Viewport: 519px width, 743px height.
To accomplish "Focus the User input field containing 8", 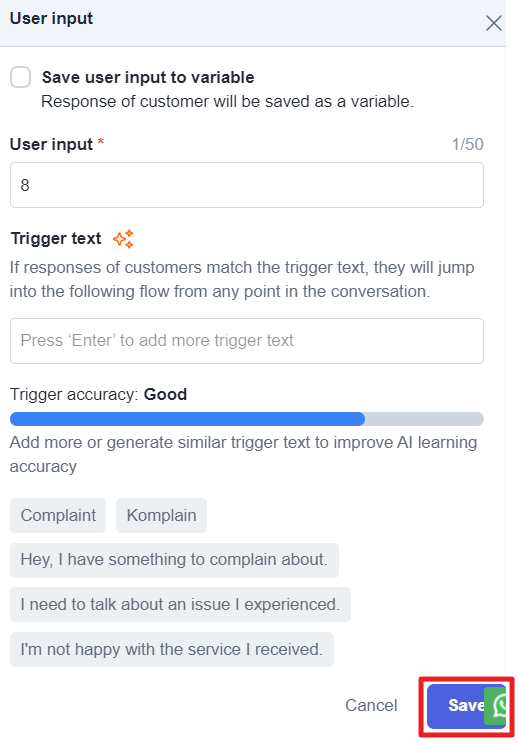I will click(x=246, y=185).
